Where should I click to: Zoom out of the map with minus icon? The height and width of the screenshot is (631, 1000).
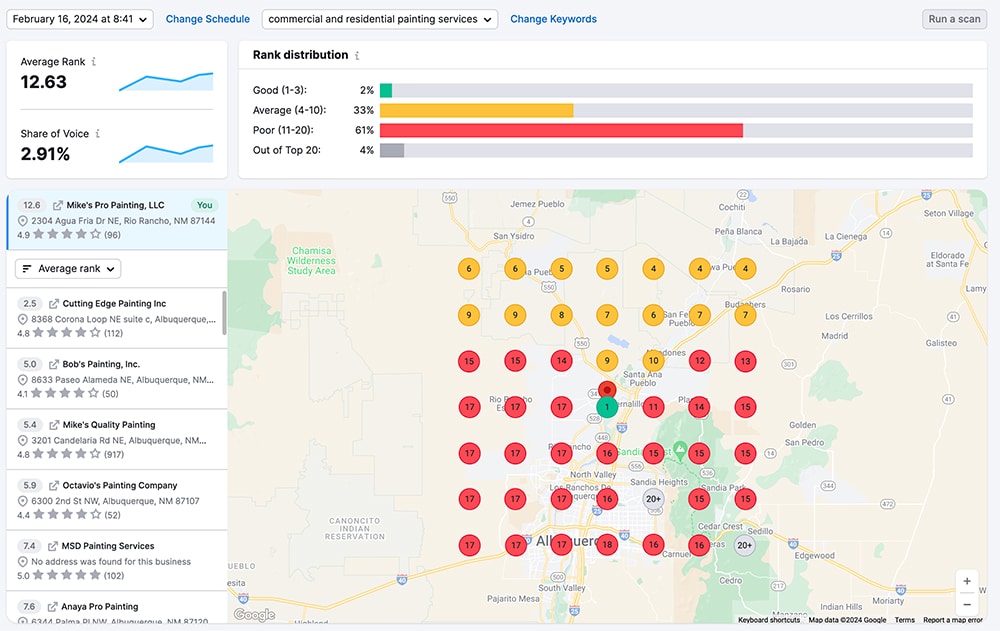(966, 604)
